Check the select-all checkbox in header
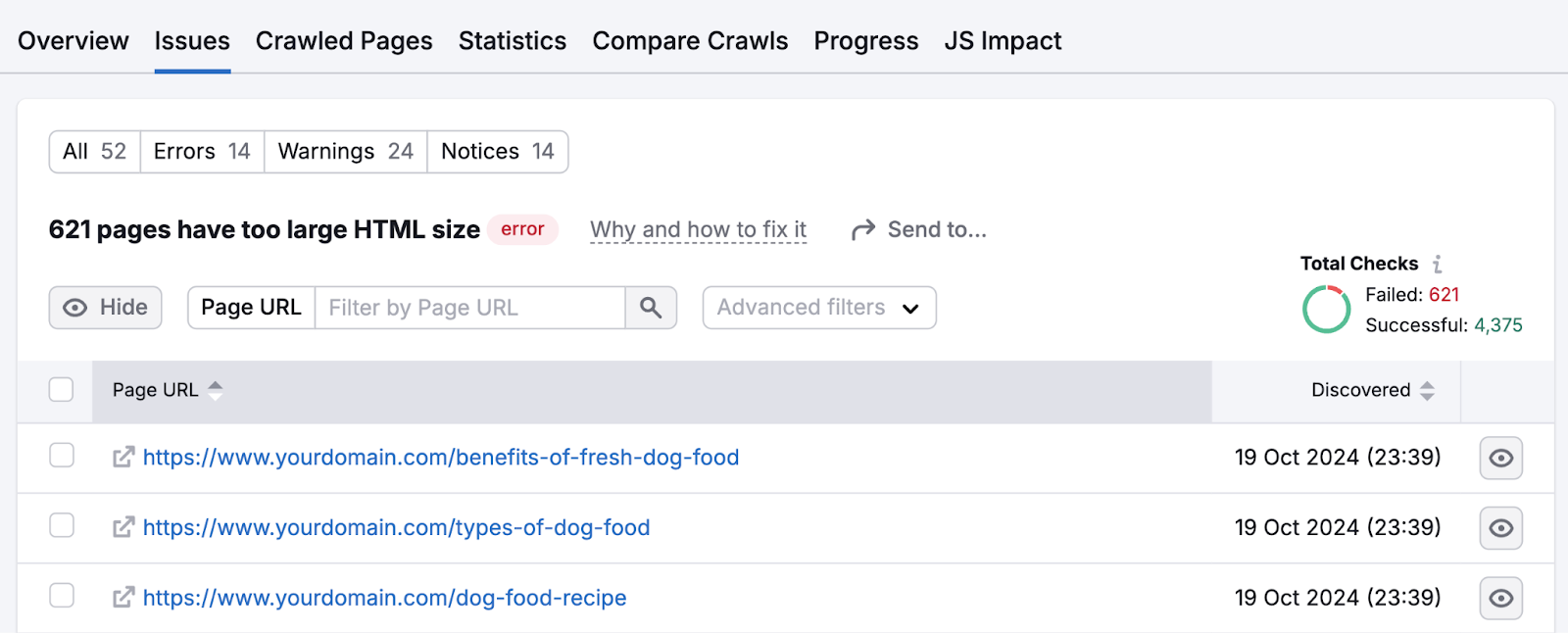 62,390
